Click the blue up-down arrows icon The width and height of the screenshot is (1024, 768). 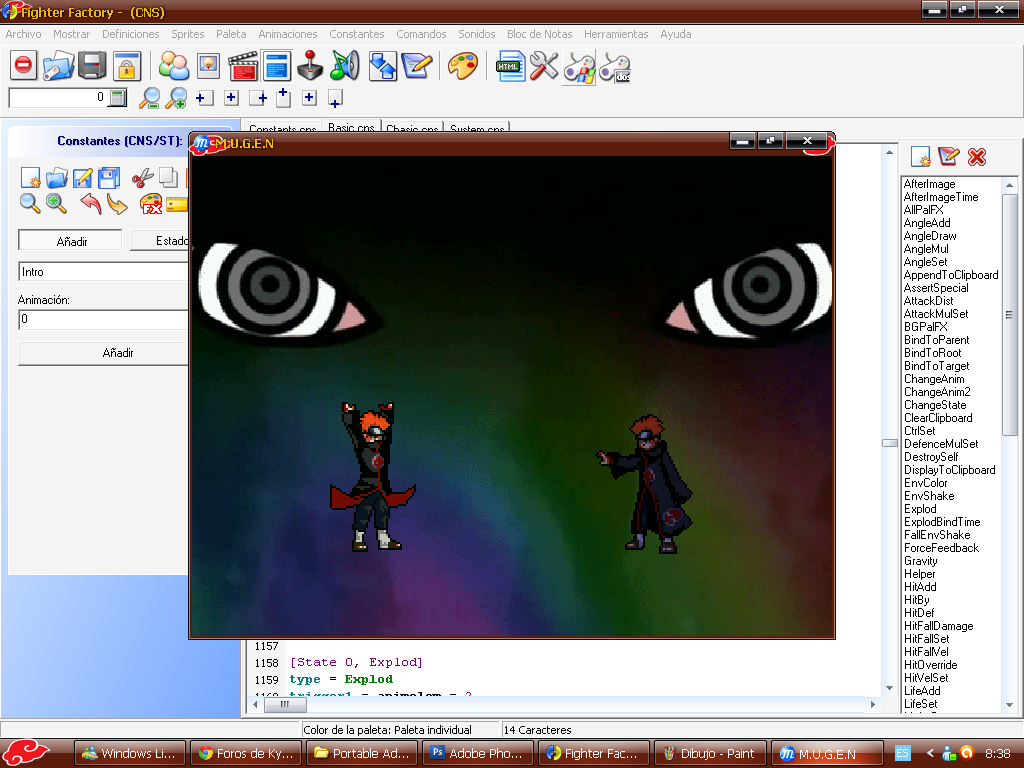click(x=383, y=66)
